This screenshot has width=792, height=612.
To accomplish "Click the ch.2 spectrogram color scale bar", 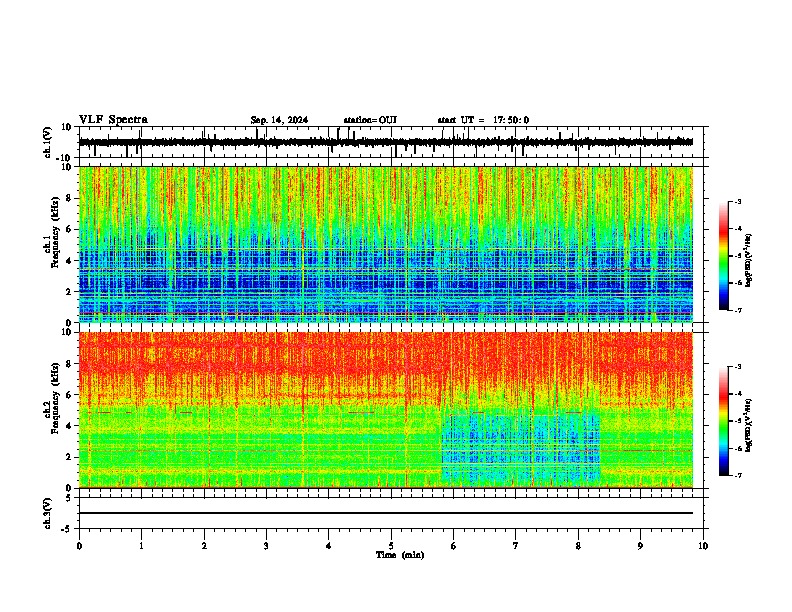I will (723, 421).
